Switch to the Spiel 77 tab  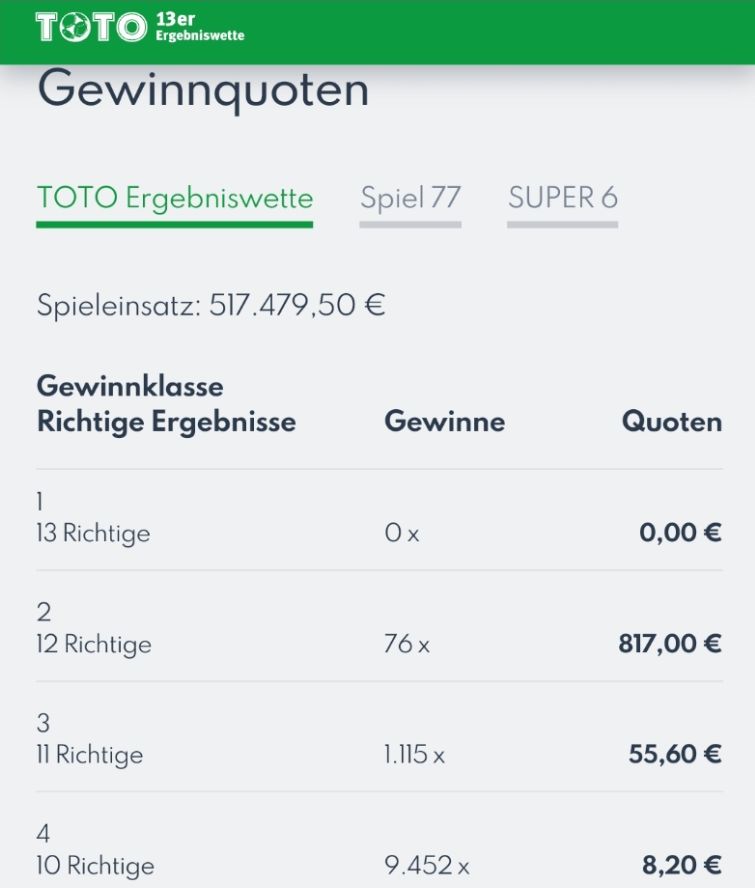pyautogui.click(x=410, y=204)
